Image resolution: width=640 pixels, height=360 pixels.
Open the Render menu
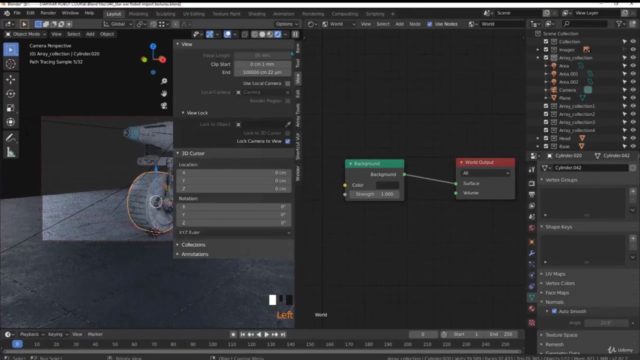point(48,13)
